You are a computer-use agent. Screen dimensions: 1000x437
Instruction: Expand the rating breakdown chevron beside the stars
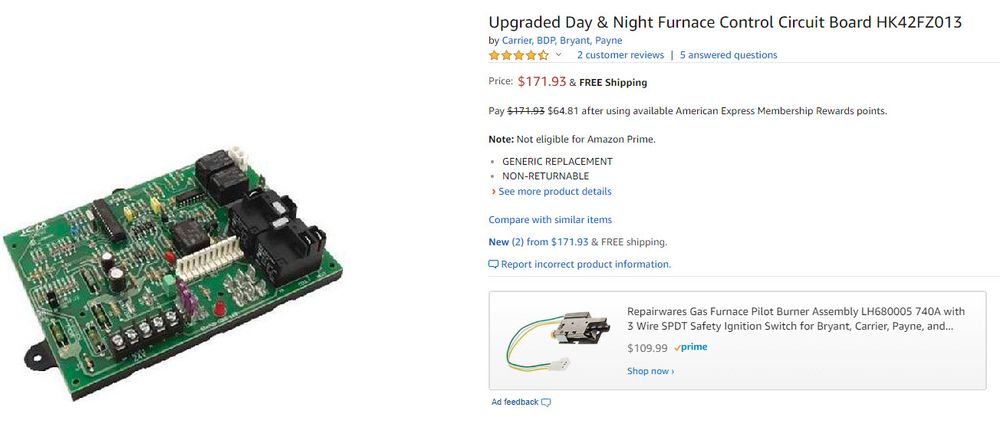point(559,55)
